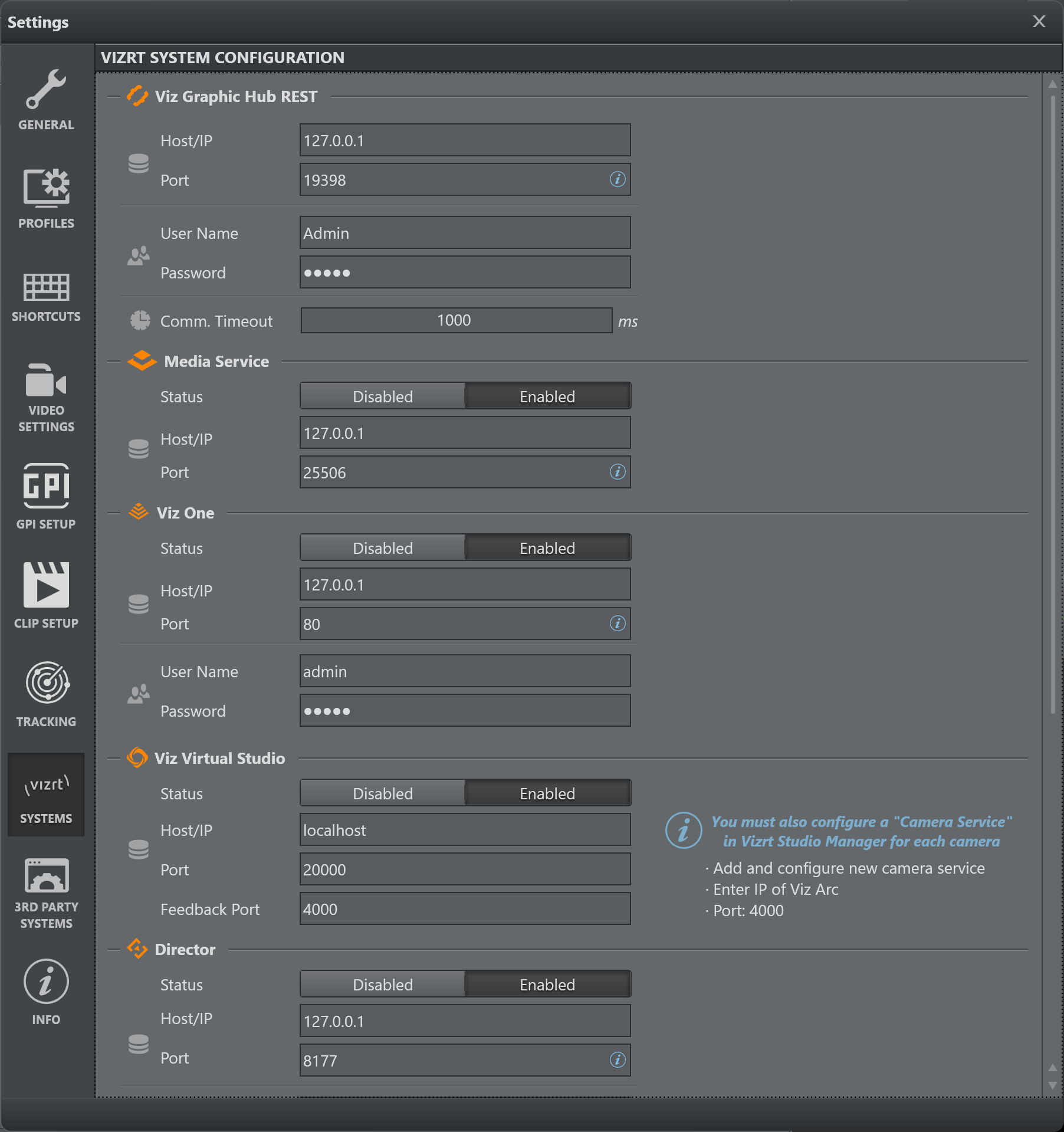Click info icon in Viz One port field

tap(618, 624)
